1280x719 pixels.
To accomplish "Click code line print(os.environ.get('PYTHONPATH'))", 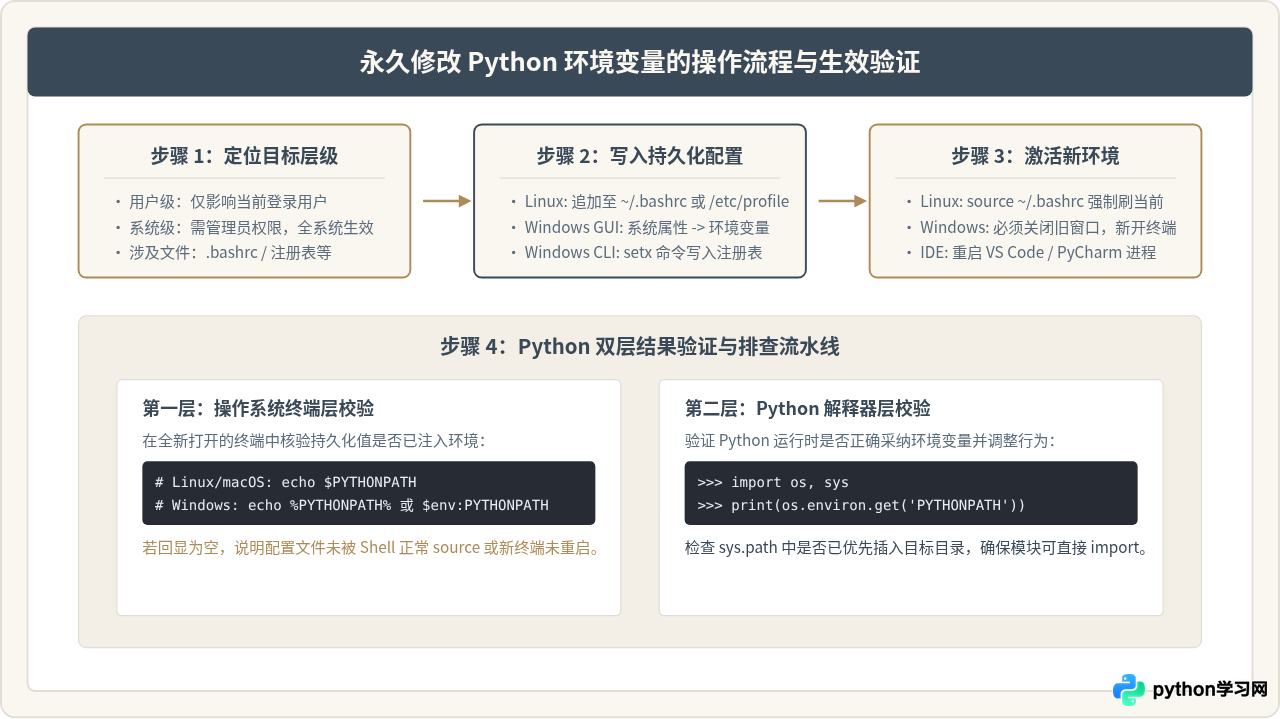I will click(861, 505).
